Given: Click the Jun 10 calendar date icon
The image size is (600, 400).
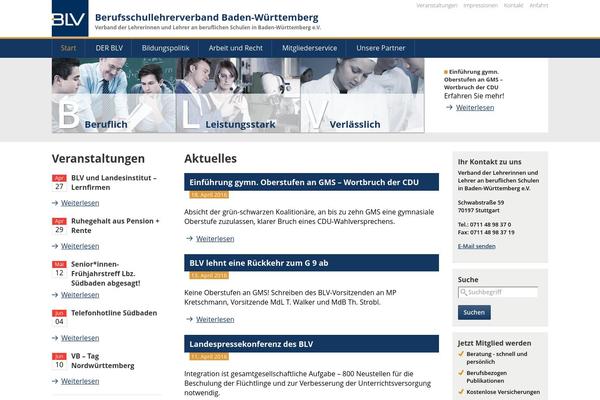Looking at the screenshot, I should coord(59,361).
